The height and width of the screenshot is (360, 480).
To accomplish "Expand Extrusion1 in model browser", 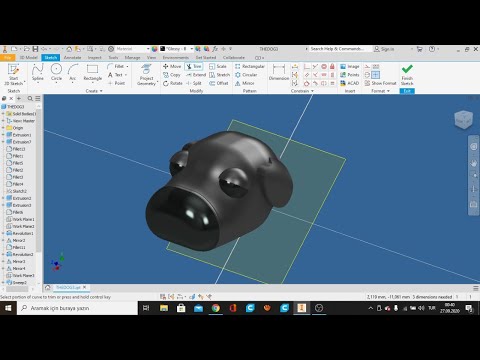I will 3,135.
